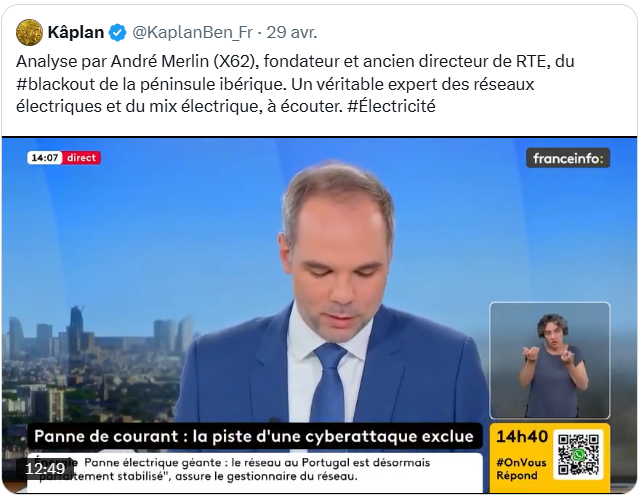This screenshot has height=498, width=642.
Task: Open the Kâplan display name
Action: (76, 32)
